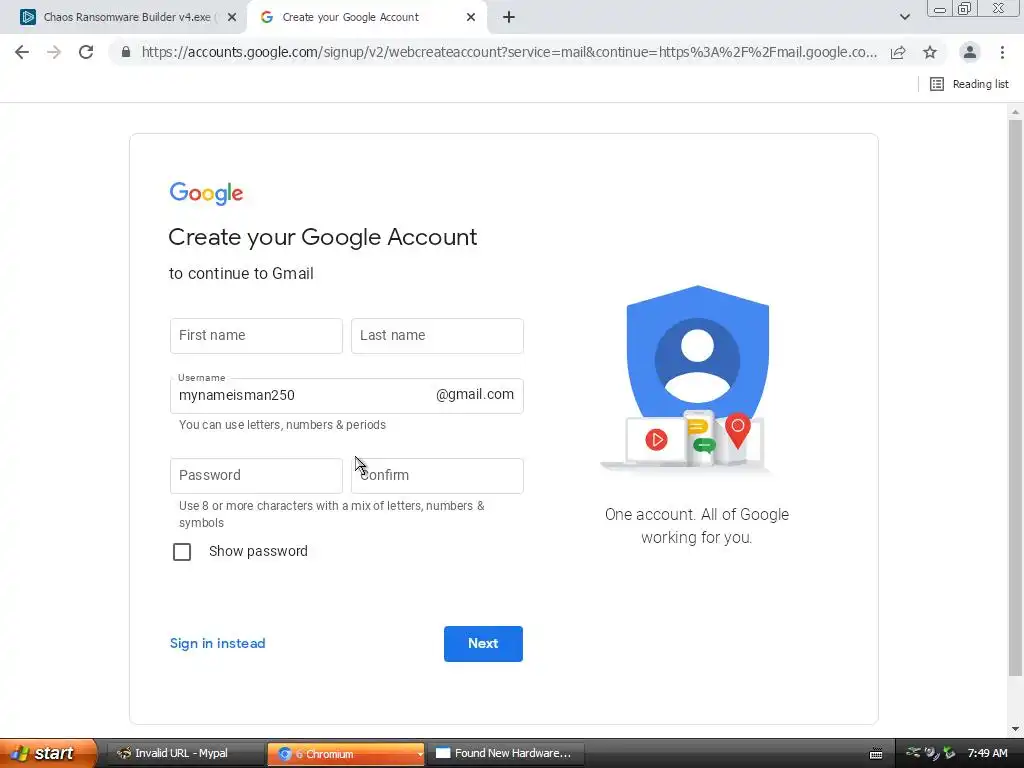
Task: Click the lock icon in the address bar
Action: [126, 52]
